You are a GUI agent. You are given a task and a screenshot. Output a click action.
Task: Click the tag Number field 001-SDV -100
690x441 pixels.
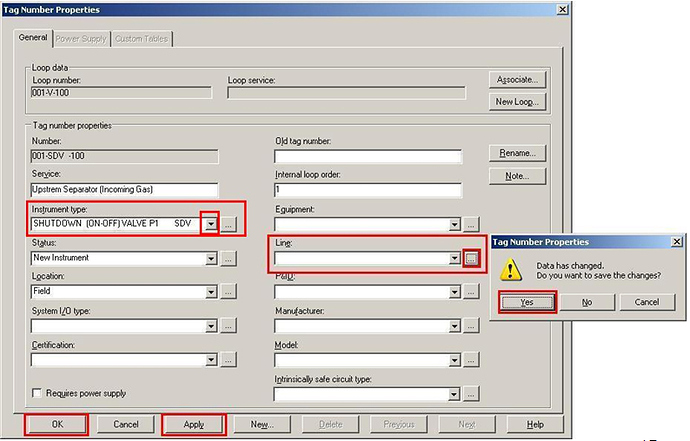[x=124, y=156]
